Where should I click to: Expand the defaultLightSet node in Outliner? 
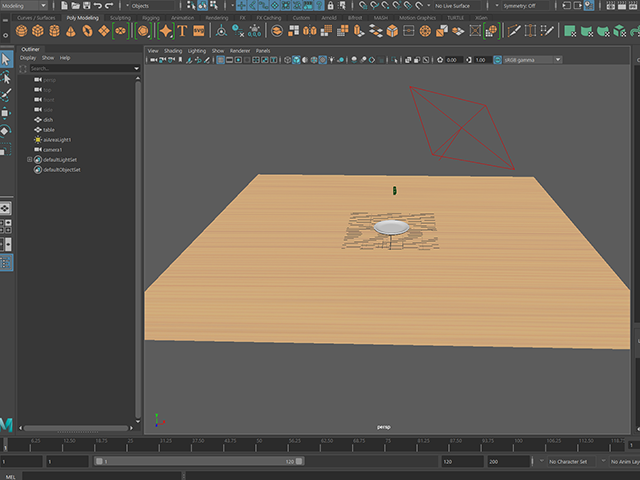pos(29,160)
